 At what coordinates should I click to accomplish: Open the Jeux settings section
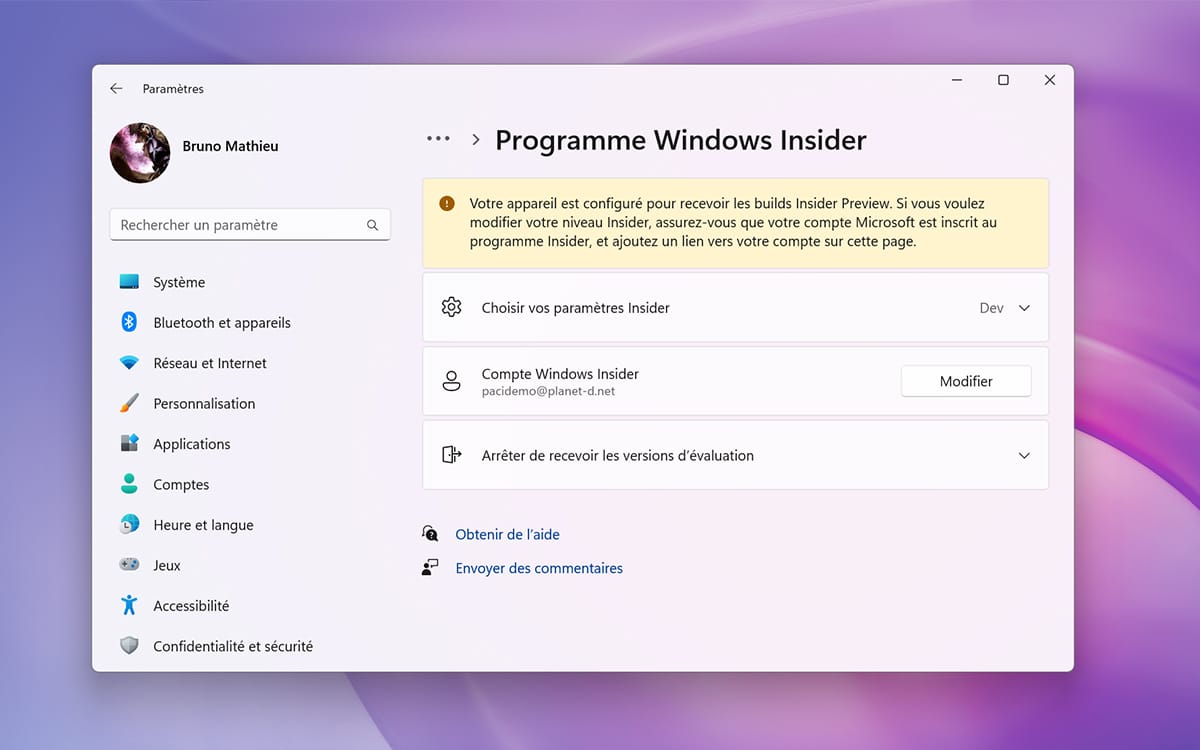click(x=129, y=565)
